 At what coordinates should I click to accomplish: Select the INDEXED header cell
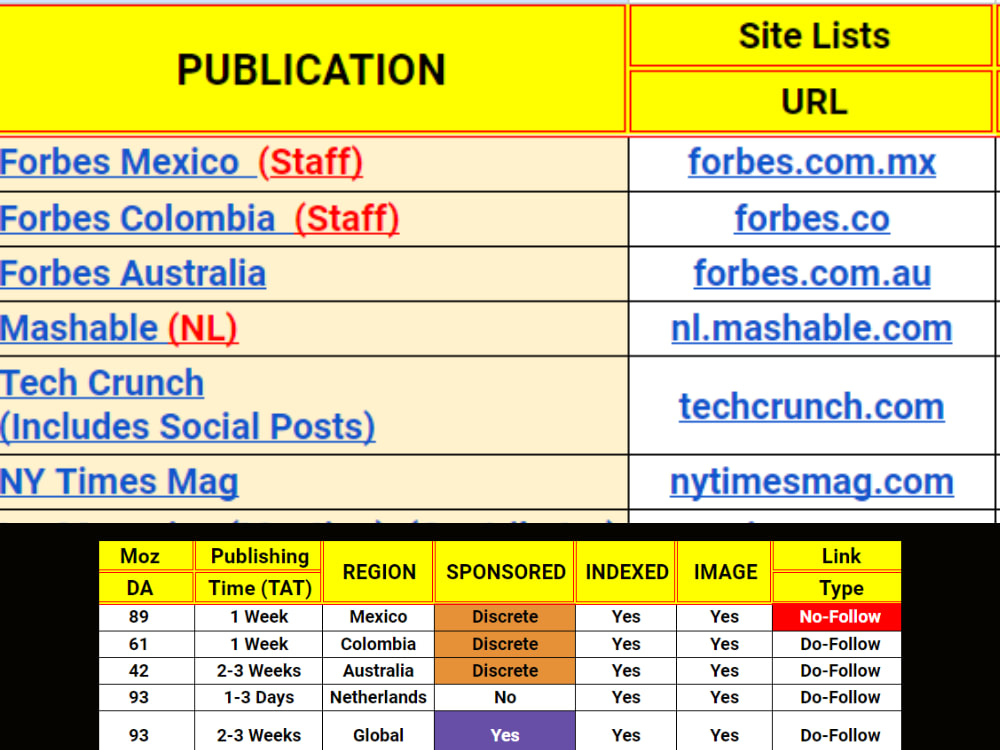click(626, 571)
